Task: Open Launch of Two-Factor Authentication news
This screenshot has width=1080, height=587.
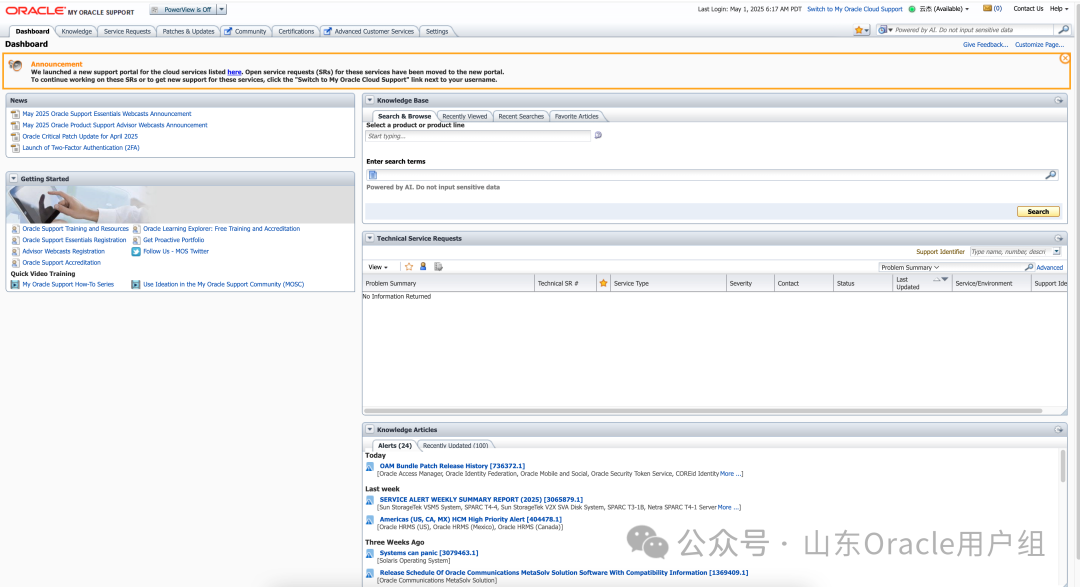Action: coord(81,147)
